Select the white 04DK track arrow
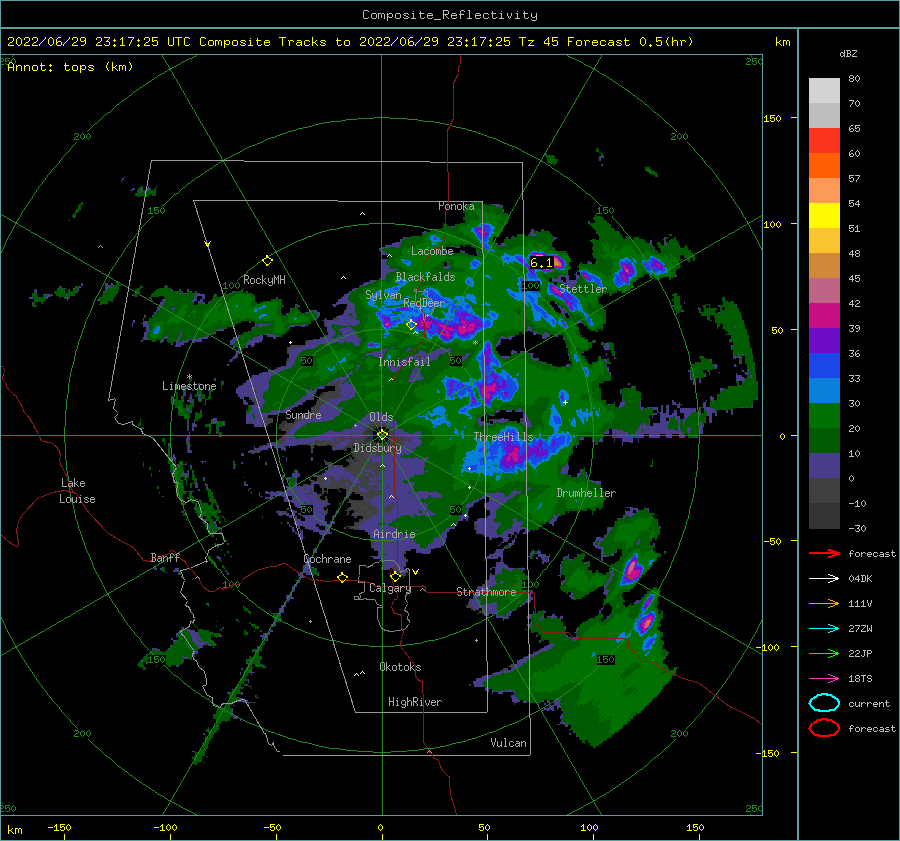The width and height of the screenshot is (900, 841). click(x=824, y=578)
